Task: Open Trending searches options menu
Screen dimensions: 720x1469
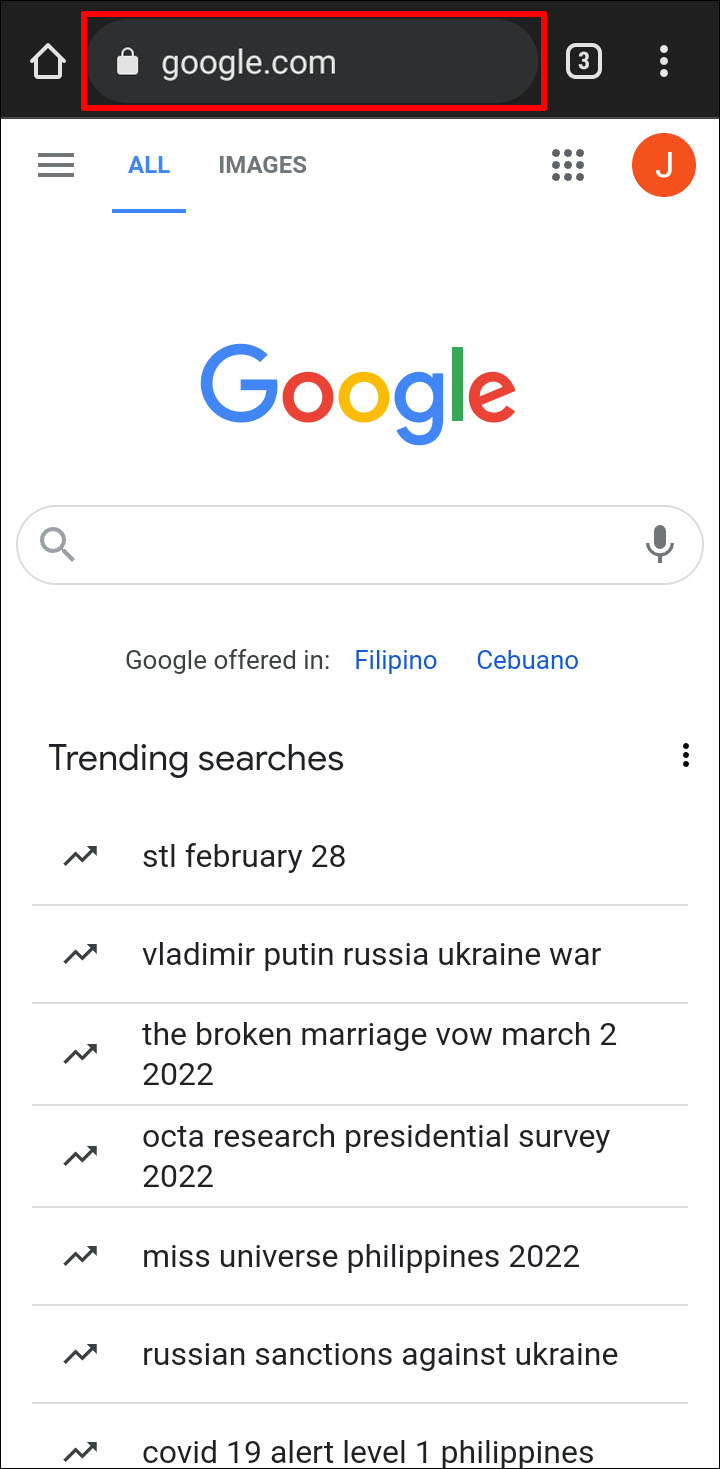Action: coord(685,756)
